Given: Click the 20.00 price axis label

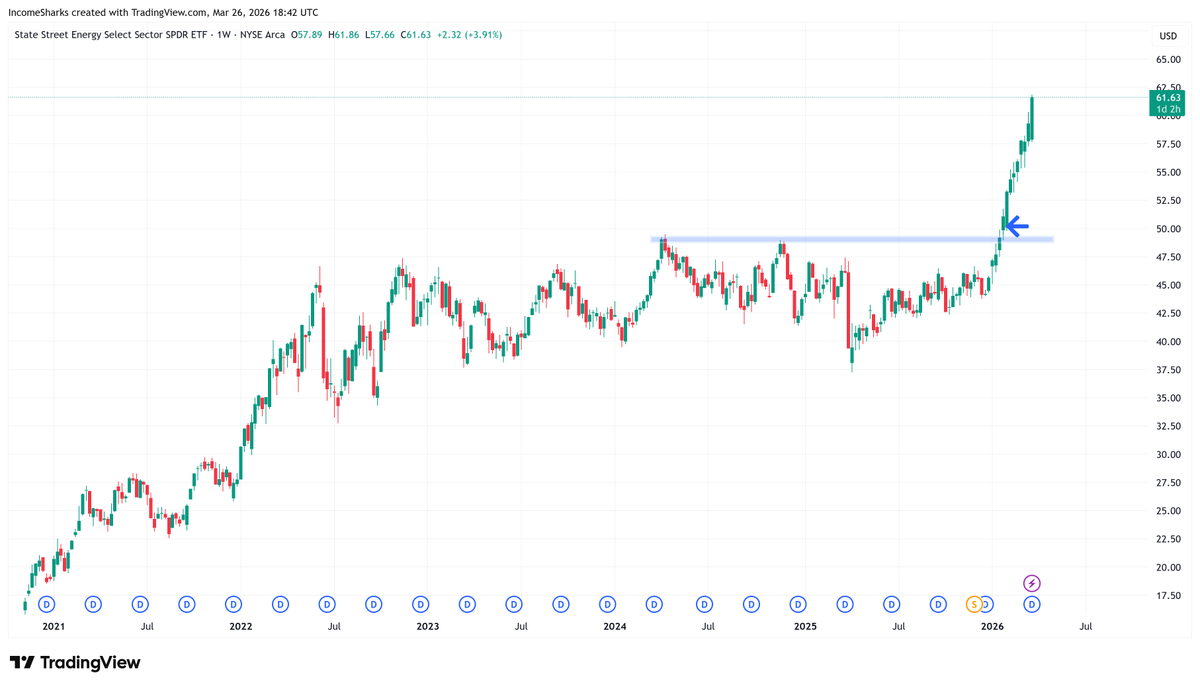Looking at the screenshot, I should [1168, 567].
